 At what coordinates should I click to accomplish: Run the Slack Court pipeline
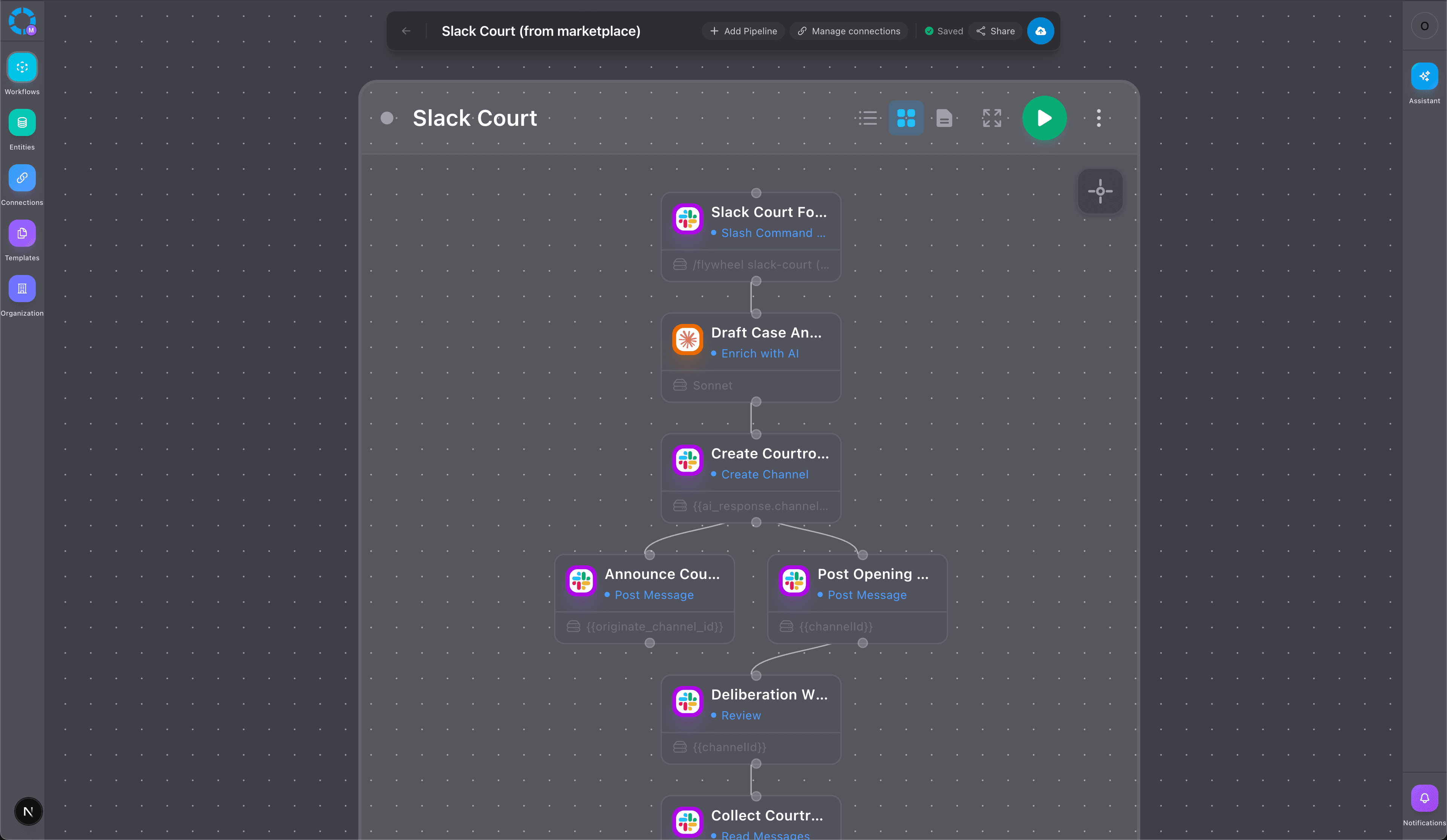[x=1045, y=118]
